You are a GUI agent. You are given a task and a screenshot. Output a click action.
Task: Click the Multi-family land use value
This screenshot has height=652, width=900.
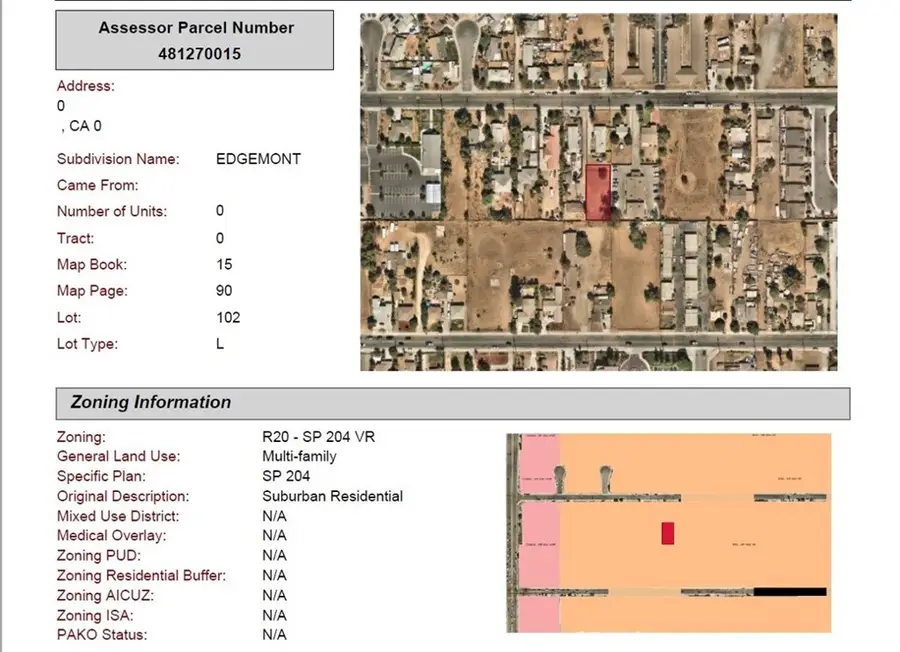[298, 456]
